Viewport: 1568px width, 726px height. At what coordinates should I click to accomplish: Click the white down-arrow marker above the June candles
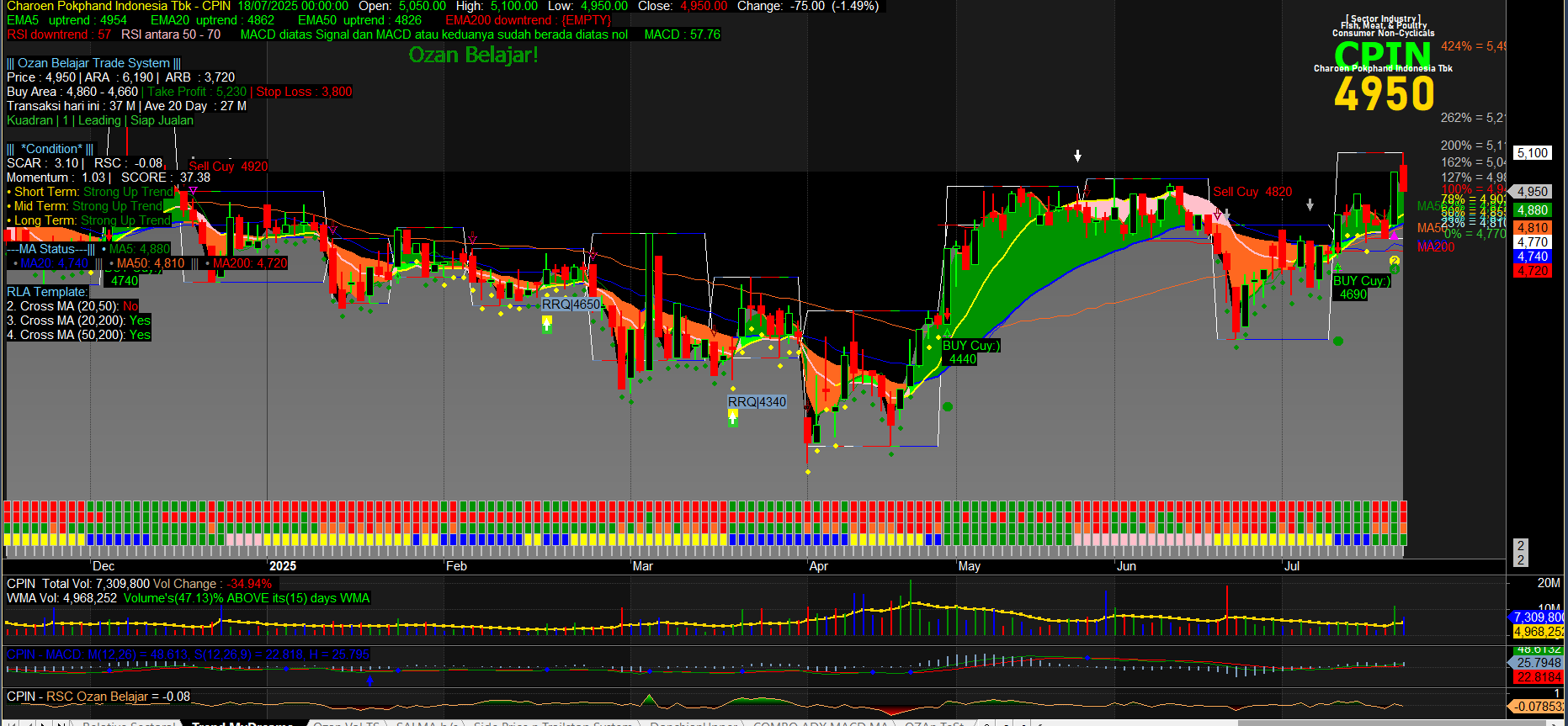[1077, 156]
